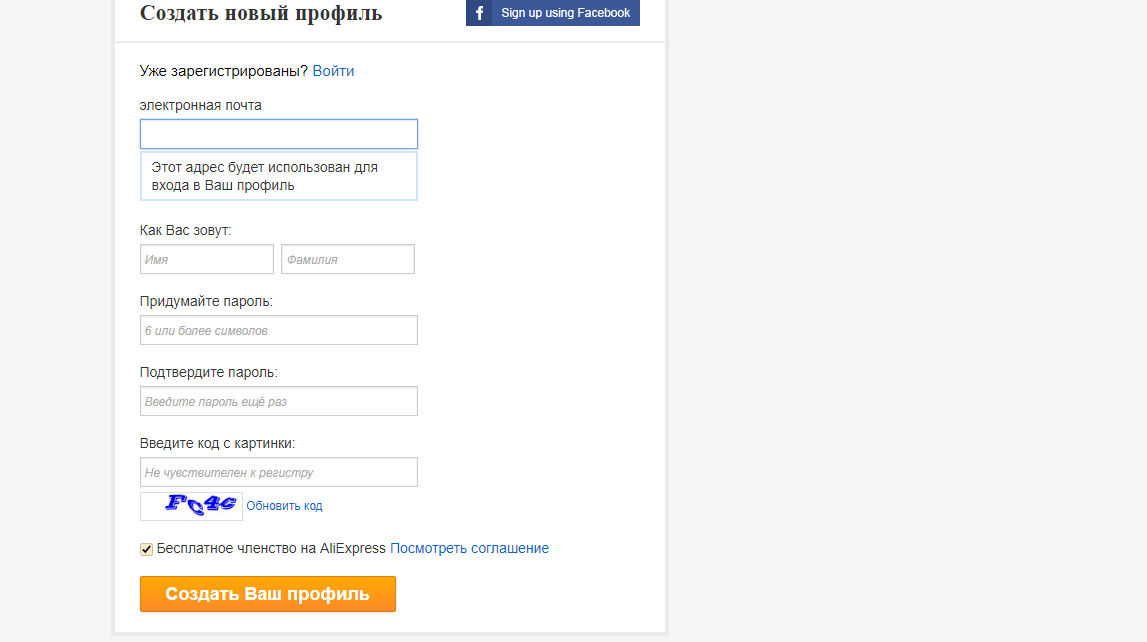Viewport: 1147px width, 642px height.
Task: Click the "Введите код с картинки:" label
Action: click(218, 443)
